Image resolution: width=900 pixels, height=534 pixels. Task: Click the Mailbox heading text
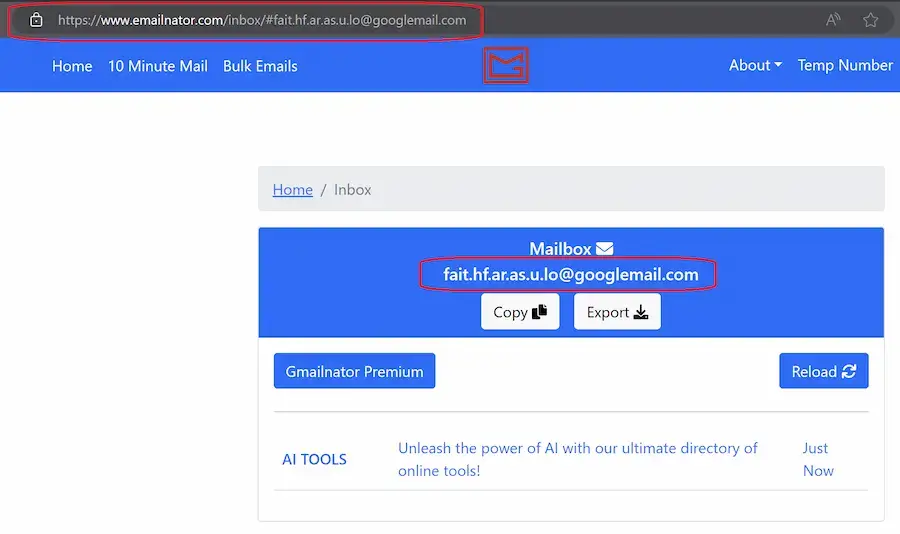pyautogui.click(x=560, y=249)
